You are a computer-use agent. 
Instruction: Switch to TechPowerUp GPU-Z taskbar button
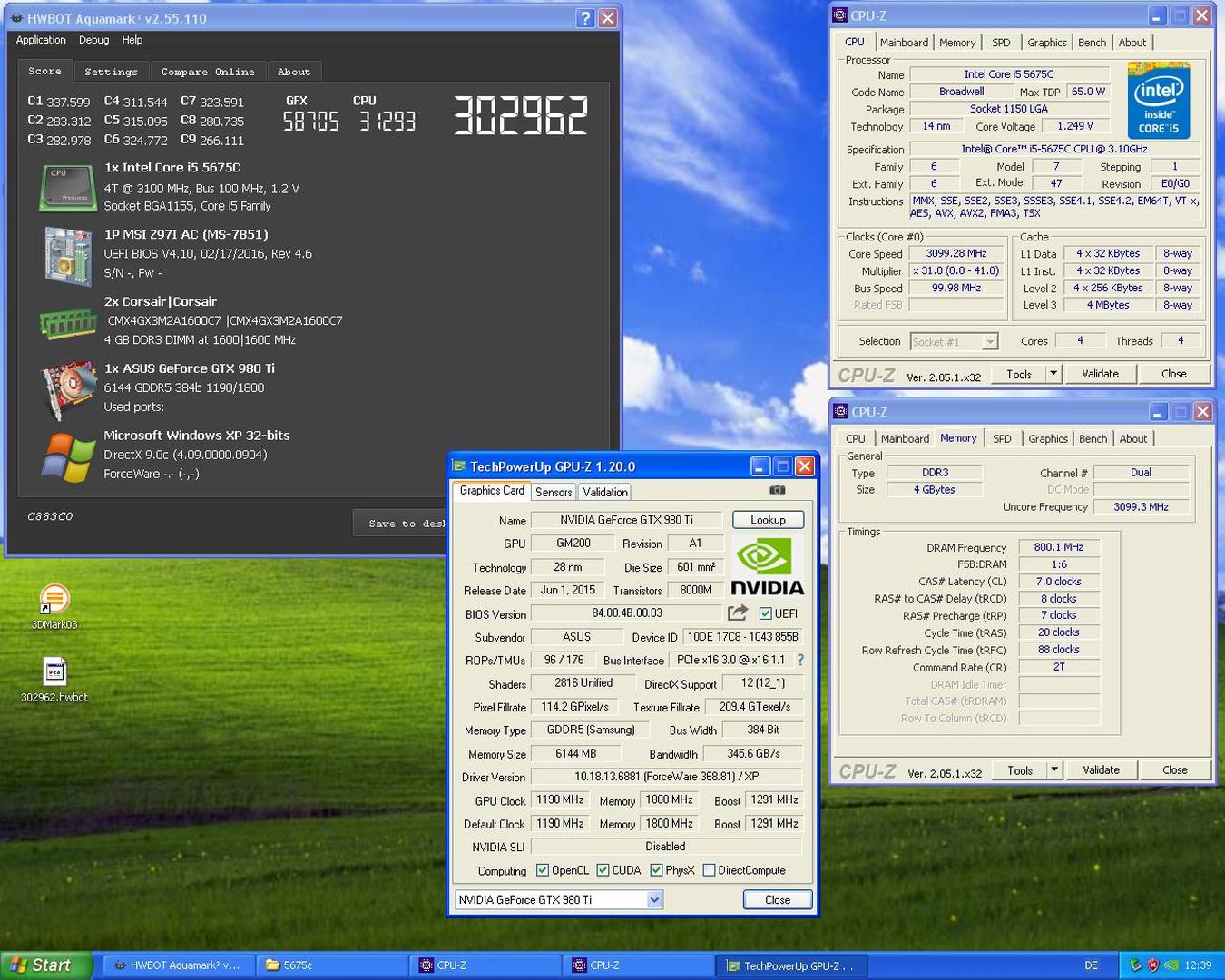pos(792,965)
